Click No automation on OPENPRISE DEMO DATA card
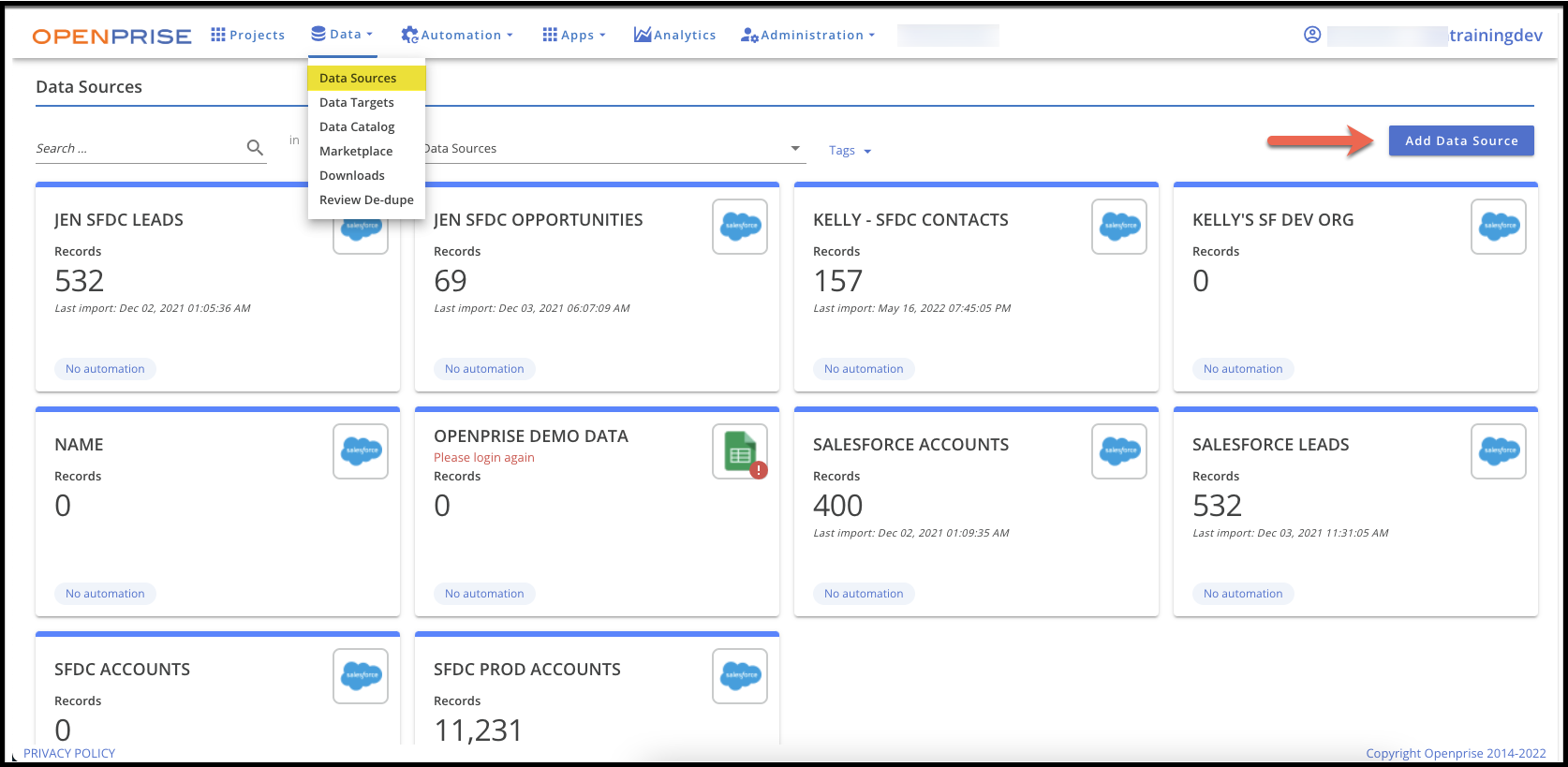Viewport: 1568px width, 767px height. [x=484, y=594]
